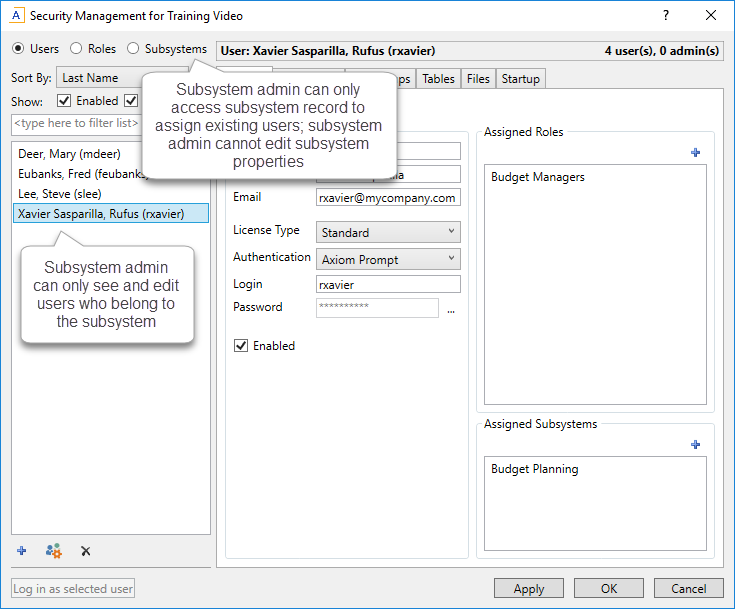Click the password ellipsis button

tap(451, 309)
